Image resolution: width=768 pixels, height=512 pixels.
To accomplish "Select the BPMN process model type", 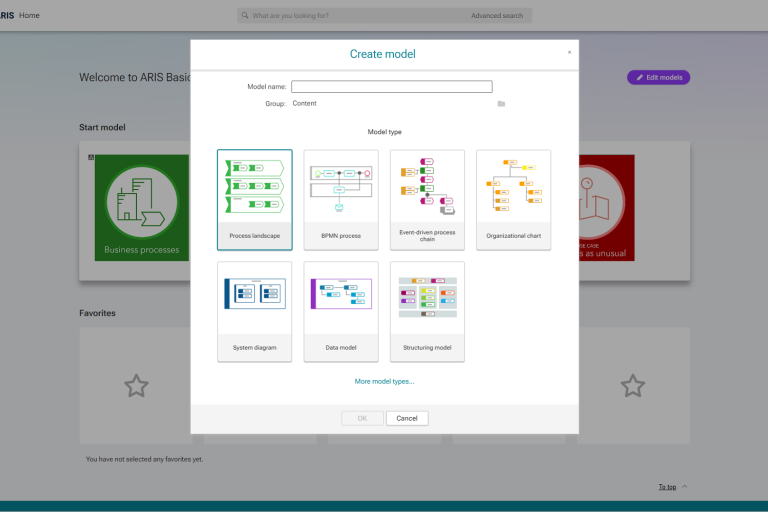I will [341, 200].
